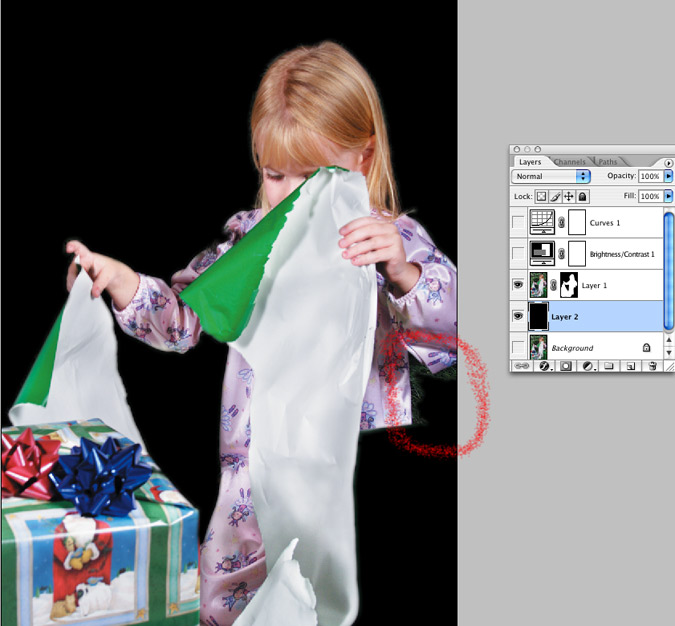Image resolution: width=675 pixels, height=626 pixels.
Task: Show the Background layer
Action: pos(518,347)
